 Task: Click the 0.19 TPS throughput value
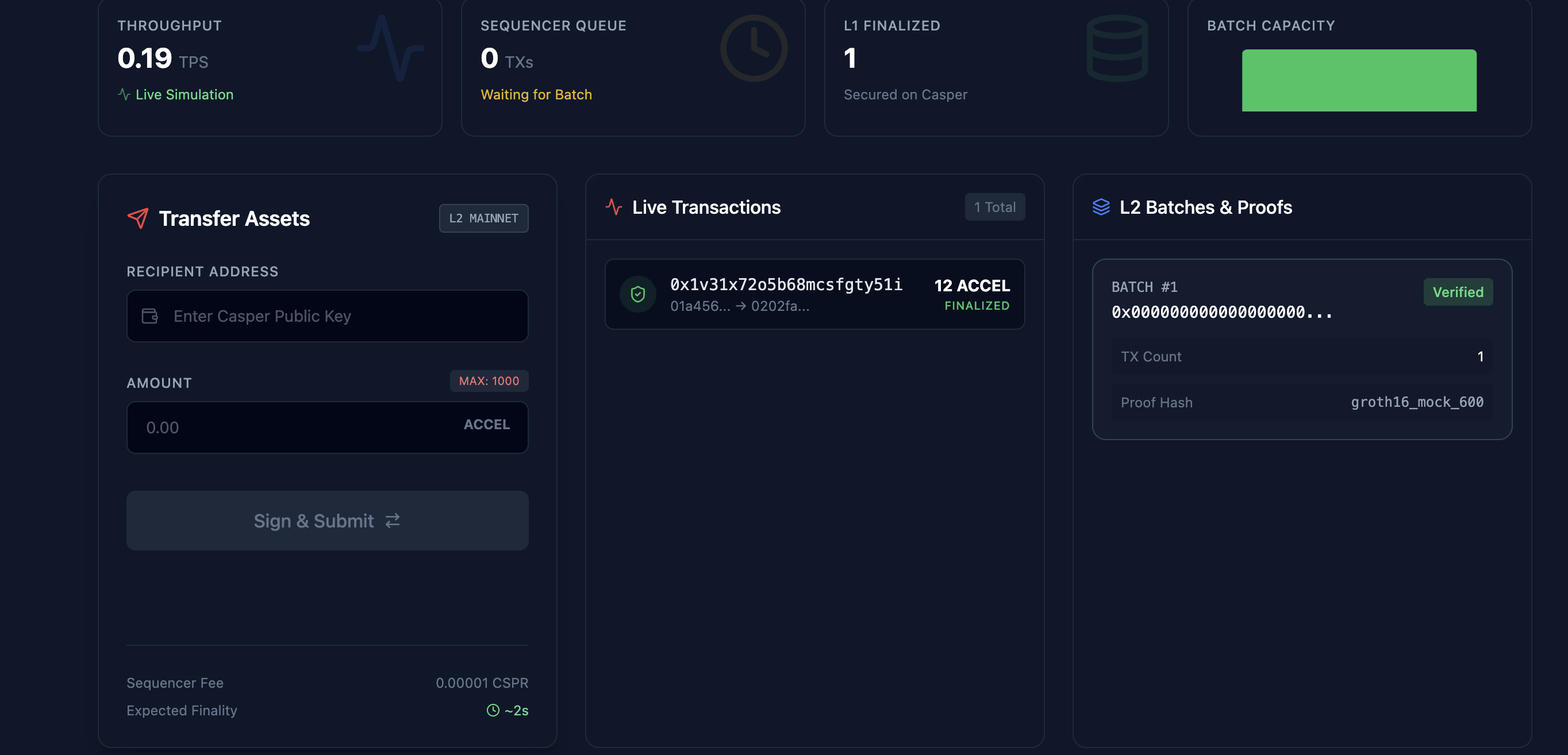pyautogui.click(x=163, y=59)
